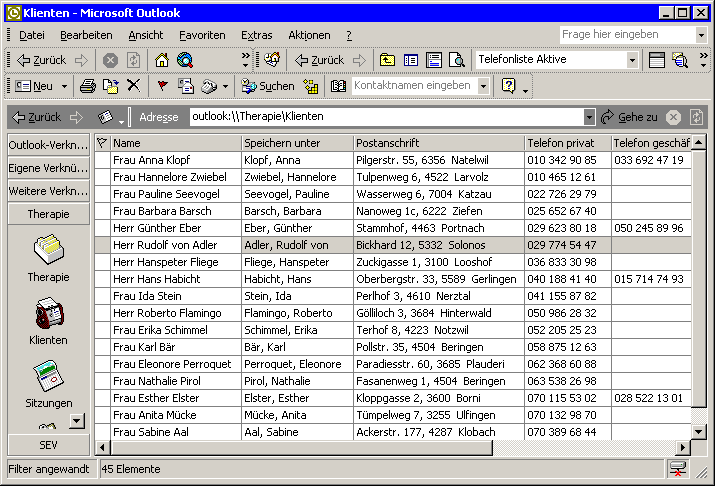Open the Ansicht menu

pos(145,35)
